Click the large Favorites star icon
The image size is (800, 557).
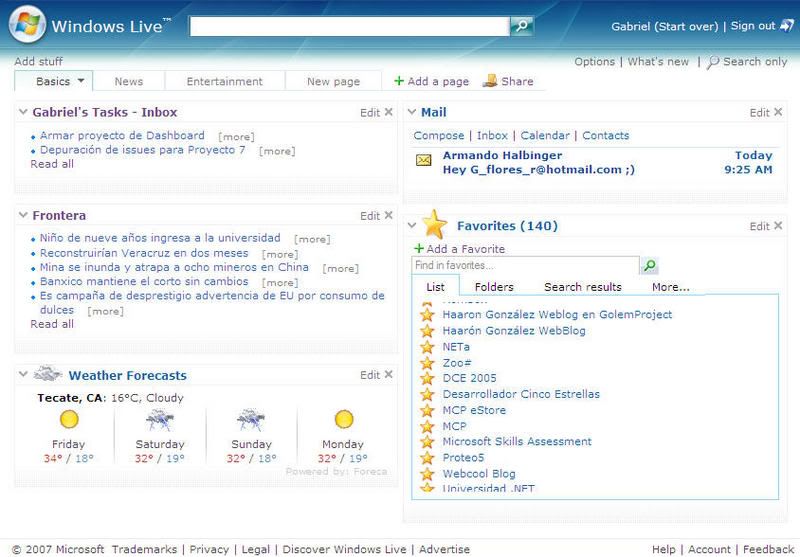coord(434,225)
